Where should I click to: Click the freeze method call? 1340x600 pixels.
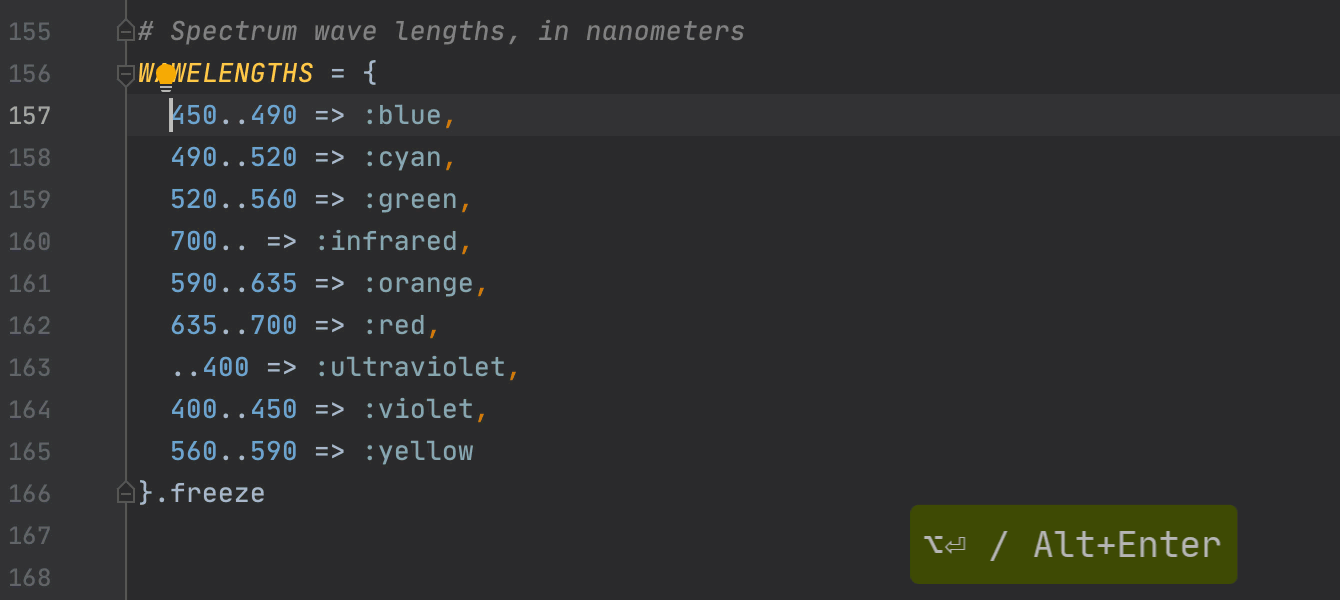coord(217,493)
